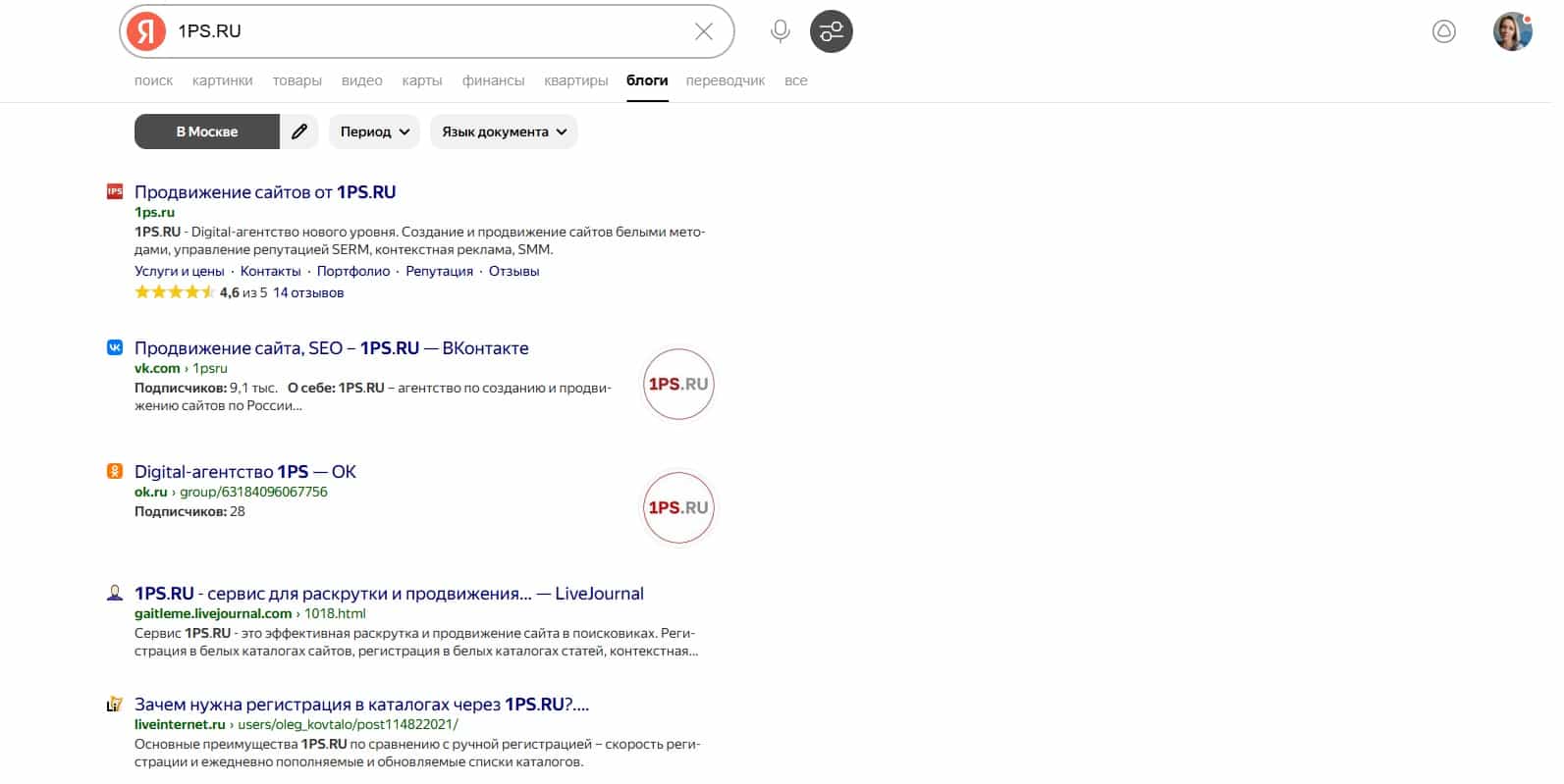The height and width of the screenshot is (784, 1564).
Task: Open the 'Зачем нужна регистрация в каталогах' result
Action: coord(362,705)
